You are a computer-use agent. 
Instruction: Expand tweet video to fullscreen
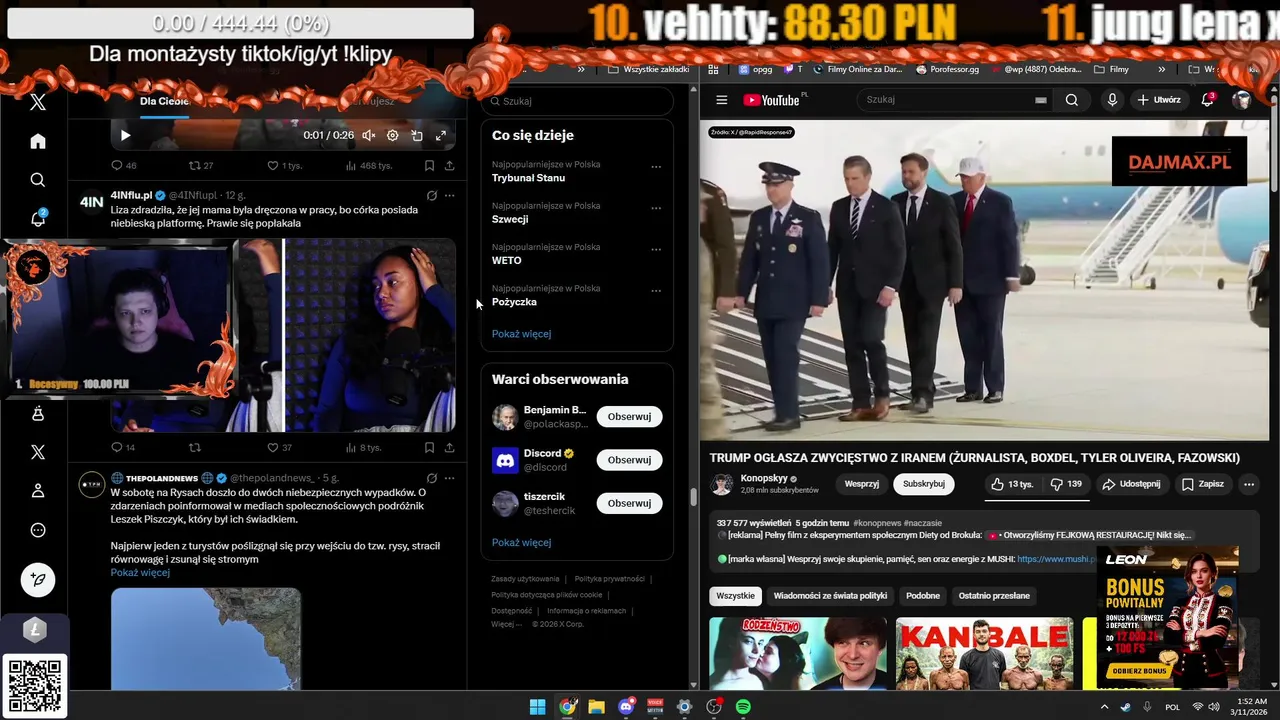click(440, 135)
